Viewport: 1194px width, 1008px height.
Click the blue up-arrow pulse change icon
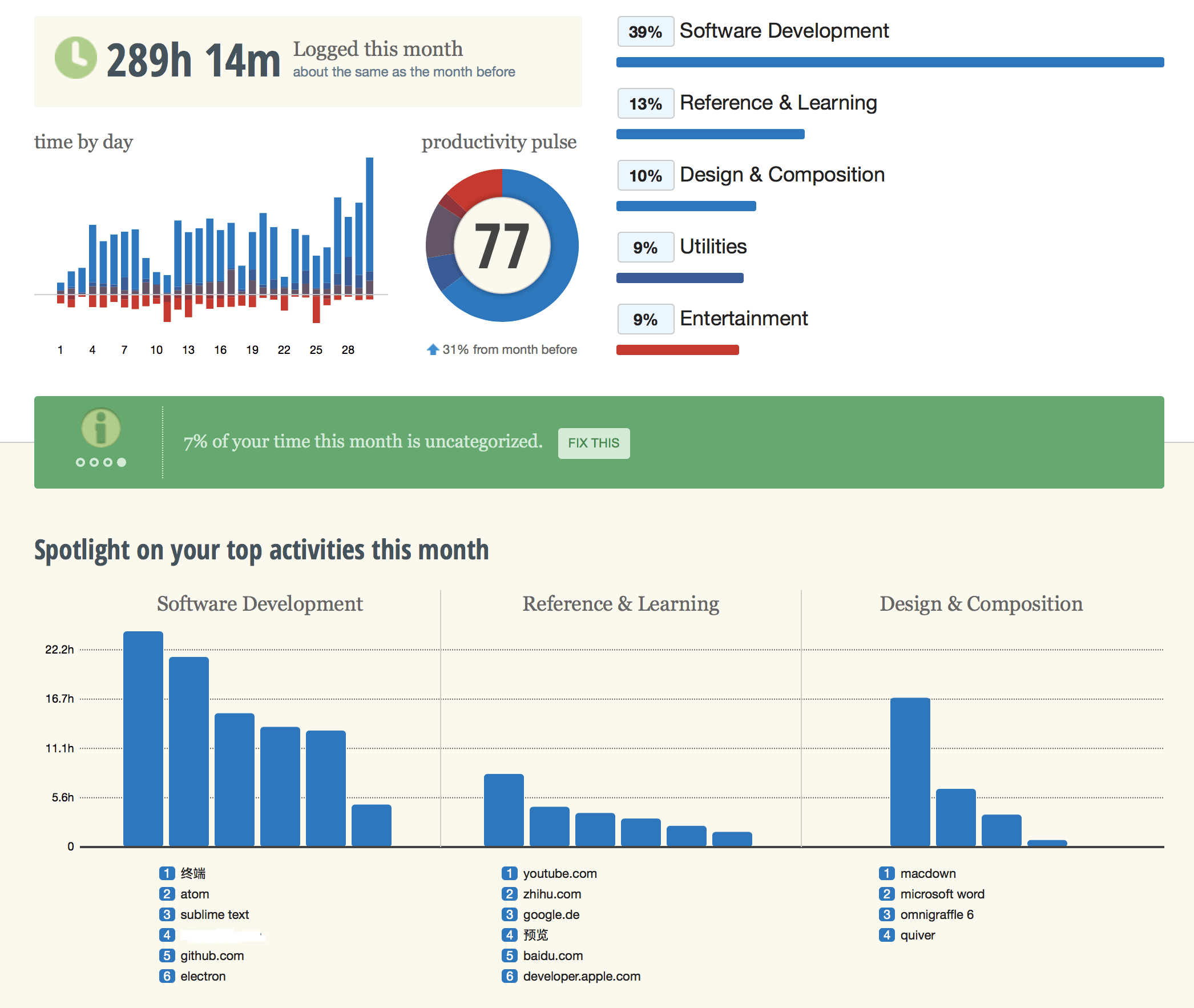pos(433,349)
